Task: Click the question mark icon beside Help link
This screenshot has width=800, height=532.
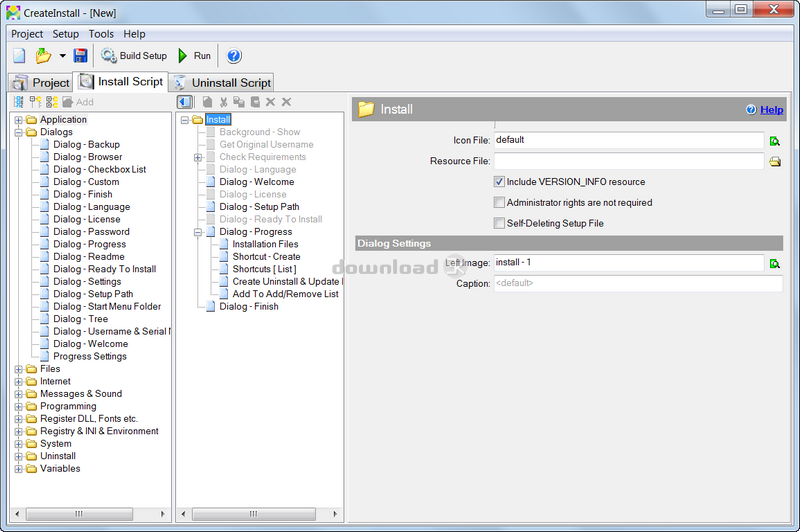Action: pos(751,110)
